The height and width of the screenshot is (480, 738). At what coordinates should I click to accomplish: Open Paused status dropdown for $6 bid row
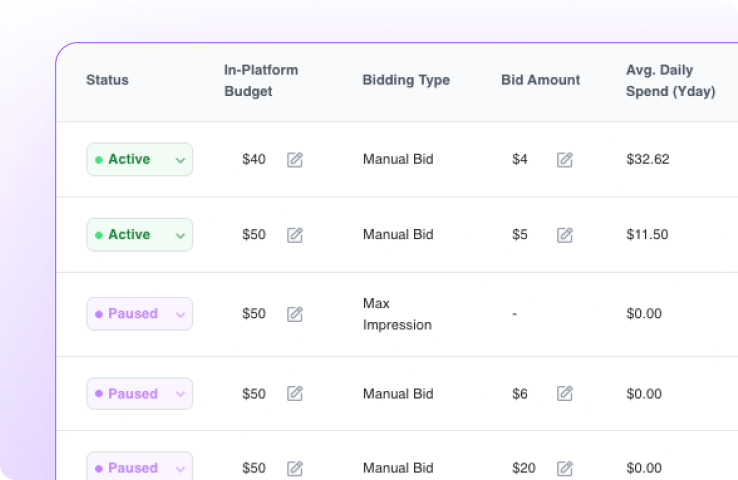139,393
